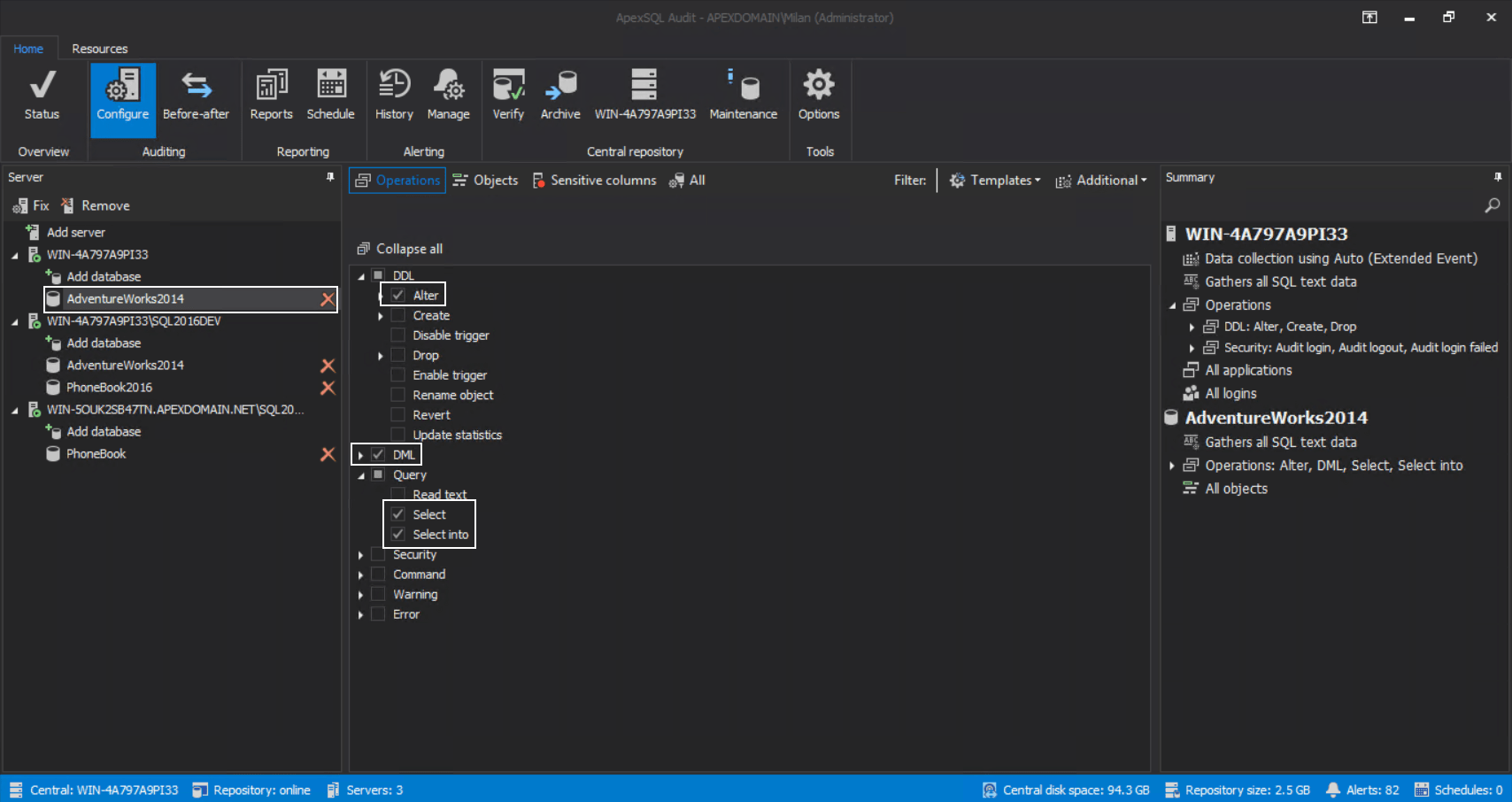Open the History alerting tool

coord(393,93)
